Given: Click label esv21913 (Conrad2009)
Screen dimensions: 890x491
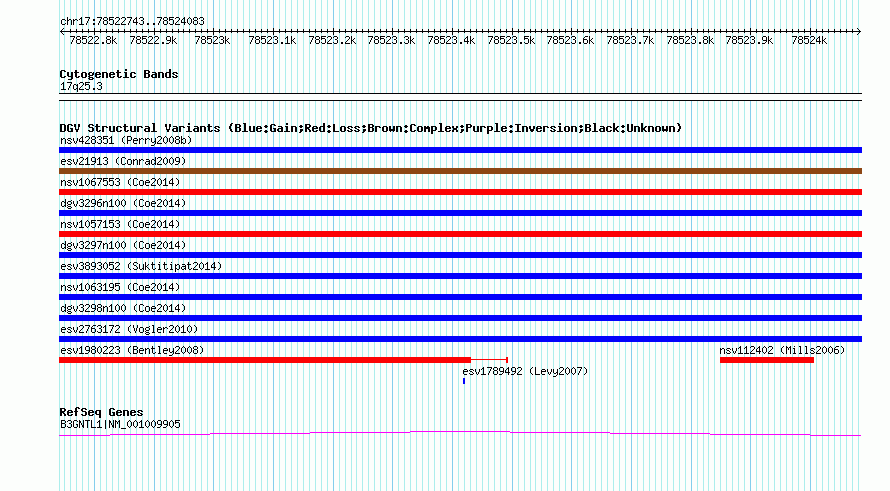Looking at the screenshot, I should [123, 161].
